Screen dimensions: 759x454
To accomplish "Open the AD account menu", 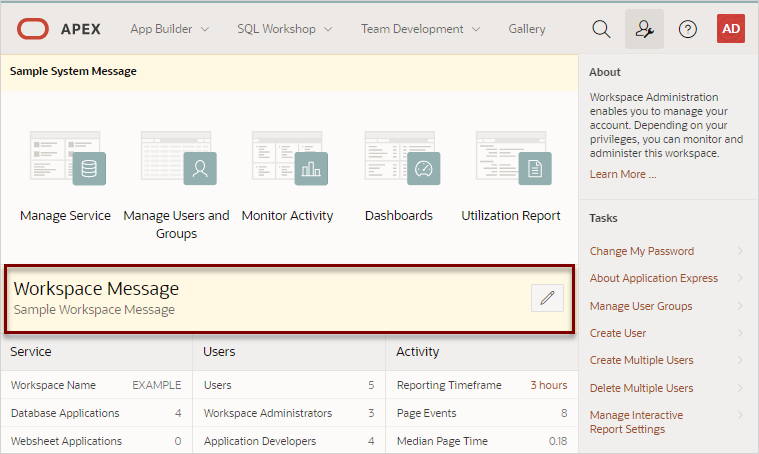I will [730, 29].
